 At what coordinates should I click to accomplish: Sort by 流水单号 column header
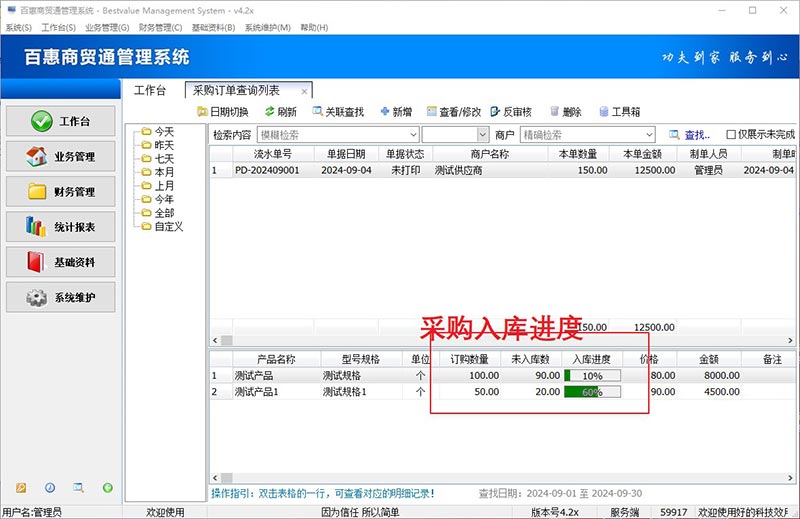pos(273,154)
